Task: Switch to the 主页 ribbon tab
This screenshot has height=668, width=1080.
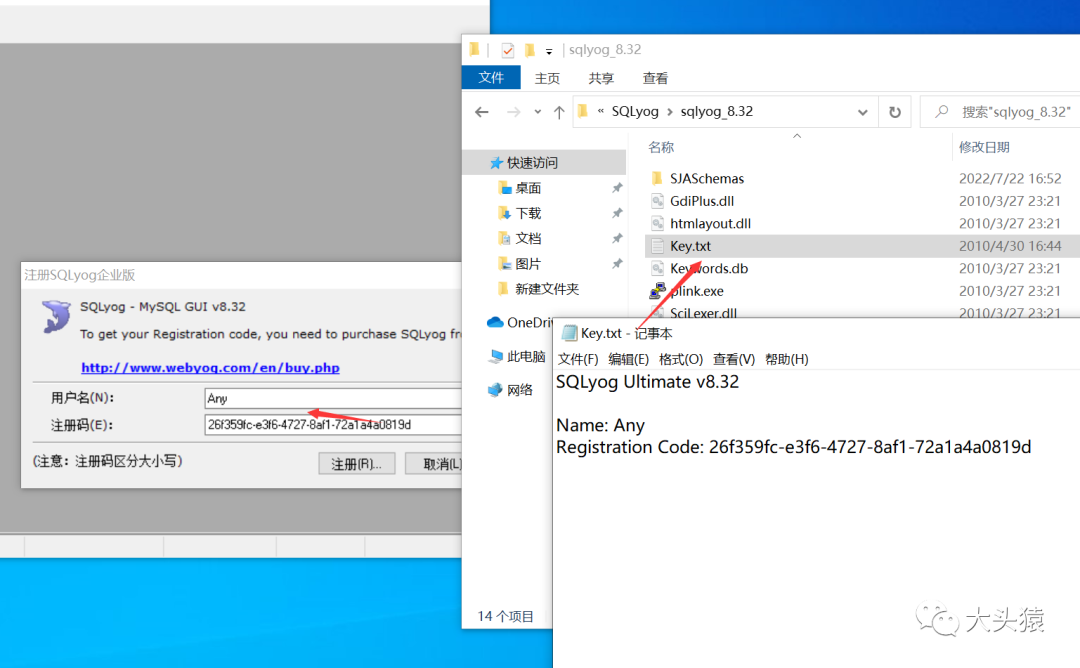Action: click(547, 78)
